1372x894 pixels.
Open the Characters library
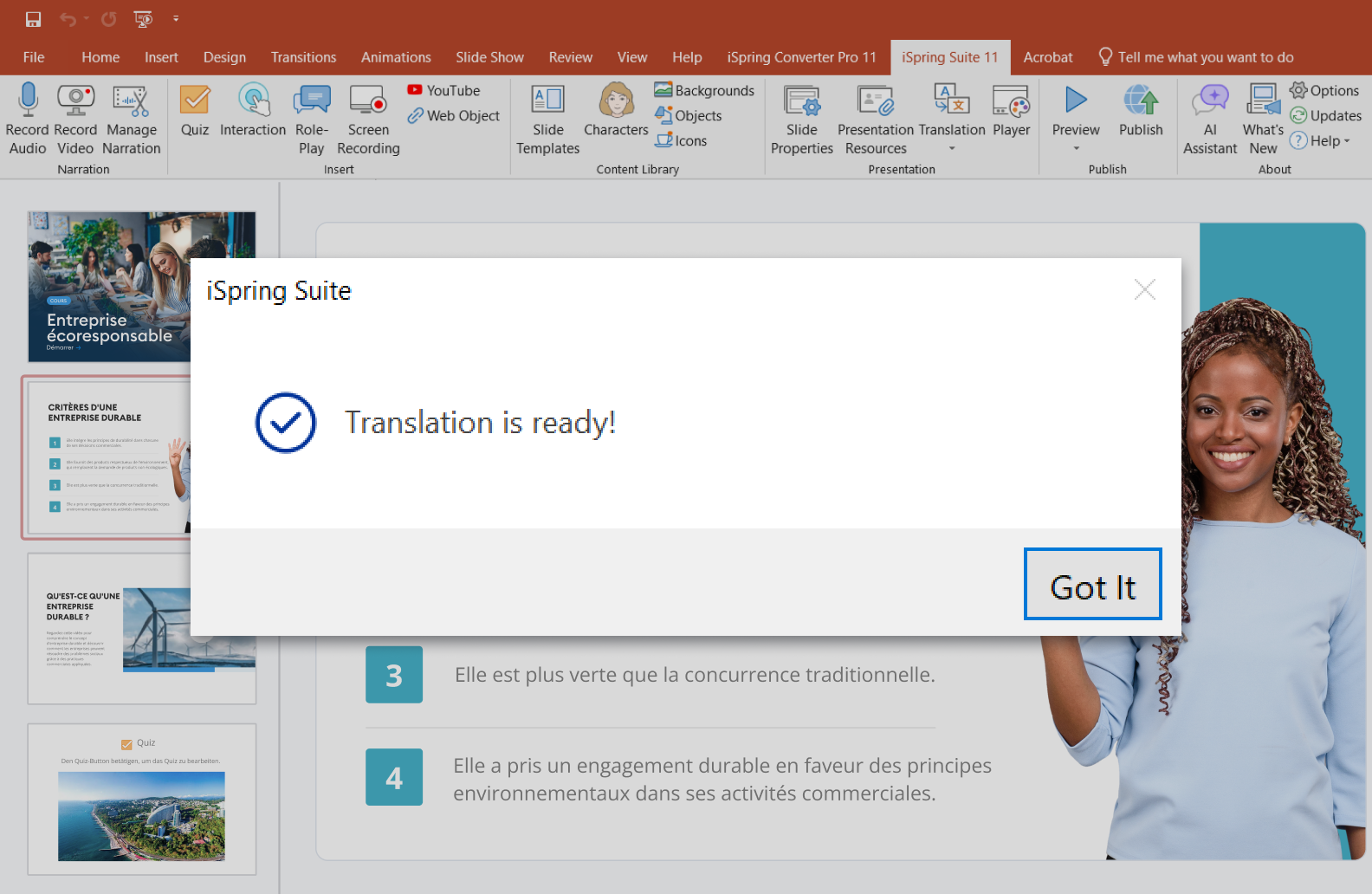(x=616, y=111)
